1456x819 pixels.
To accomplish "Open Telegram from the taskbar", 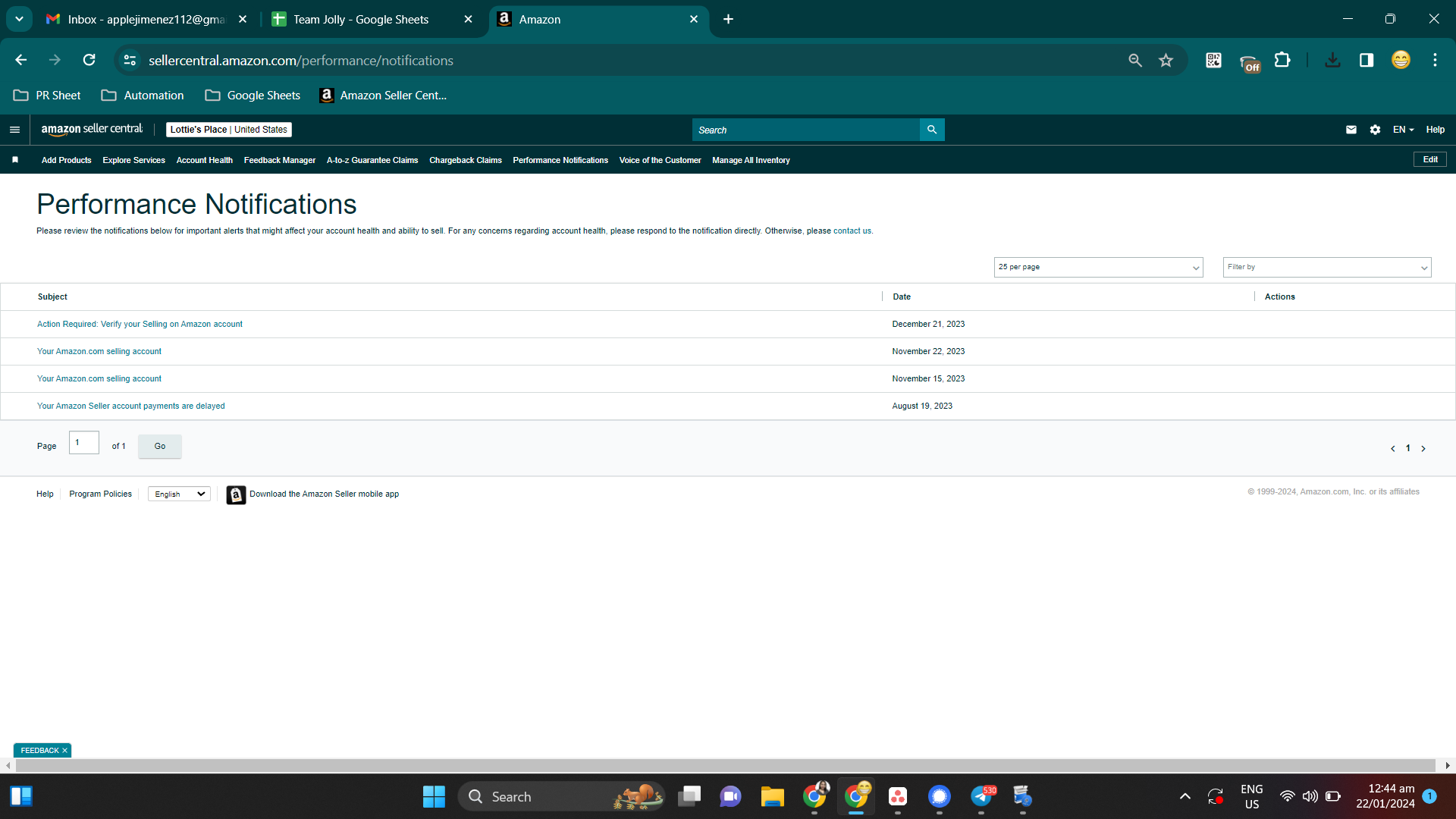I will [981, 796].
